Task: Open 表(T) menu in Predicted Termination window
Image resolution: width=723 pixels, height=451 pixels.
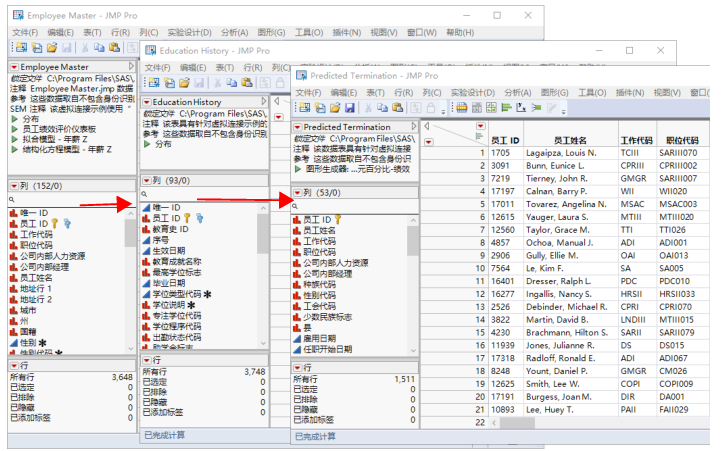Action: [x=375, y=93]
